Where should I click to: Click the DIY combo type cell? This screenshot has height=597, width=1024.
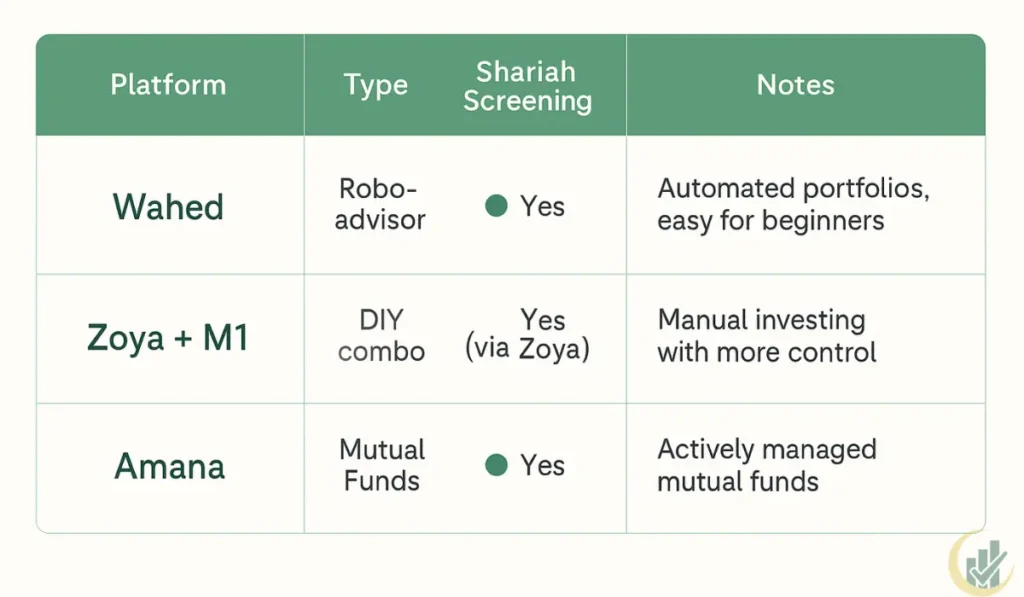pos(381,336)
